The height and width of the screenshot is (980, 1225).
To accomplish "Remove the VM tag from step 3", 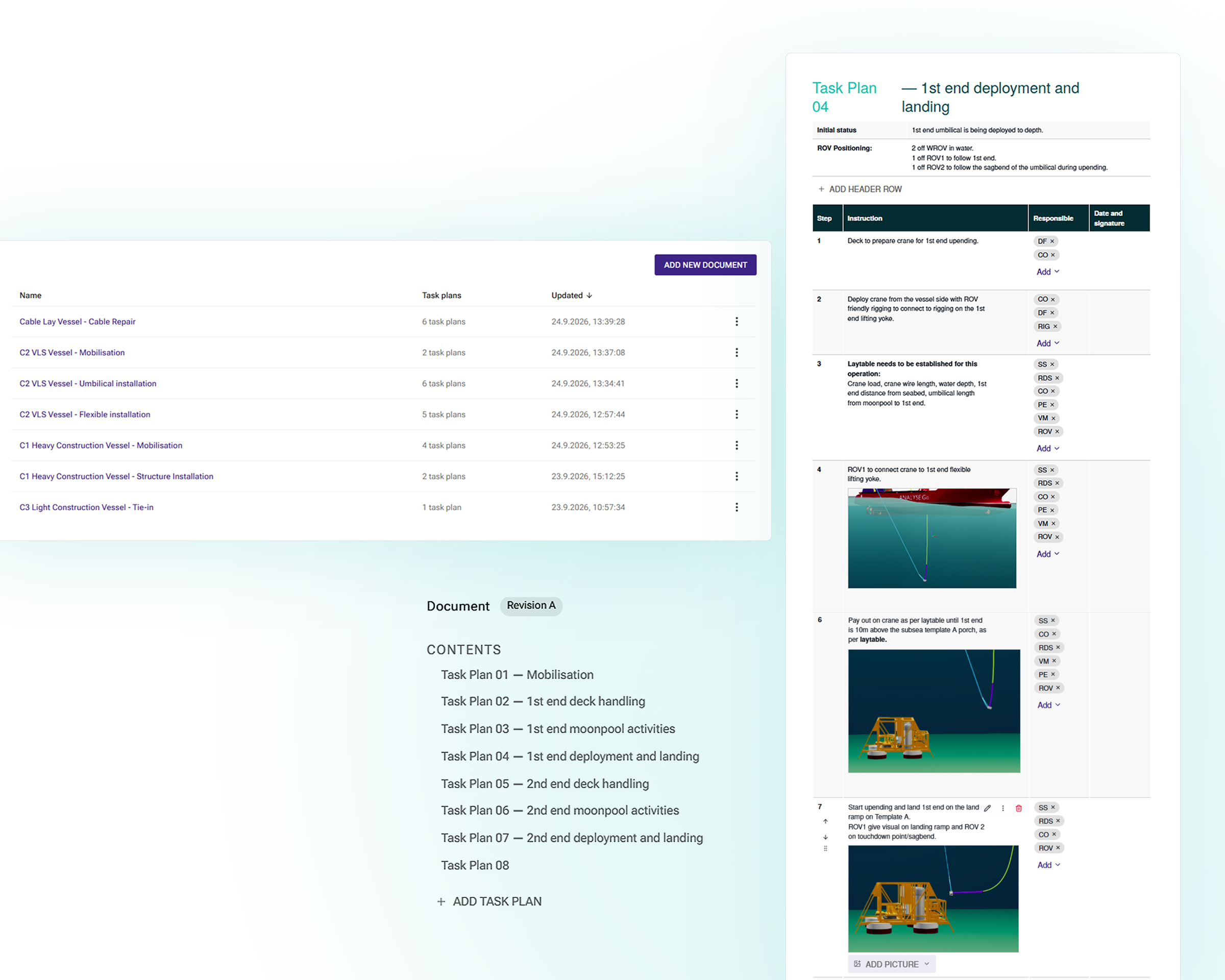I will (x=1053, y=418).
